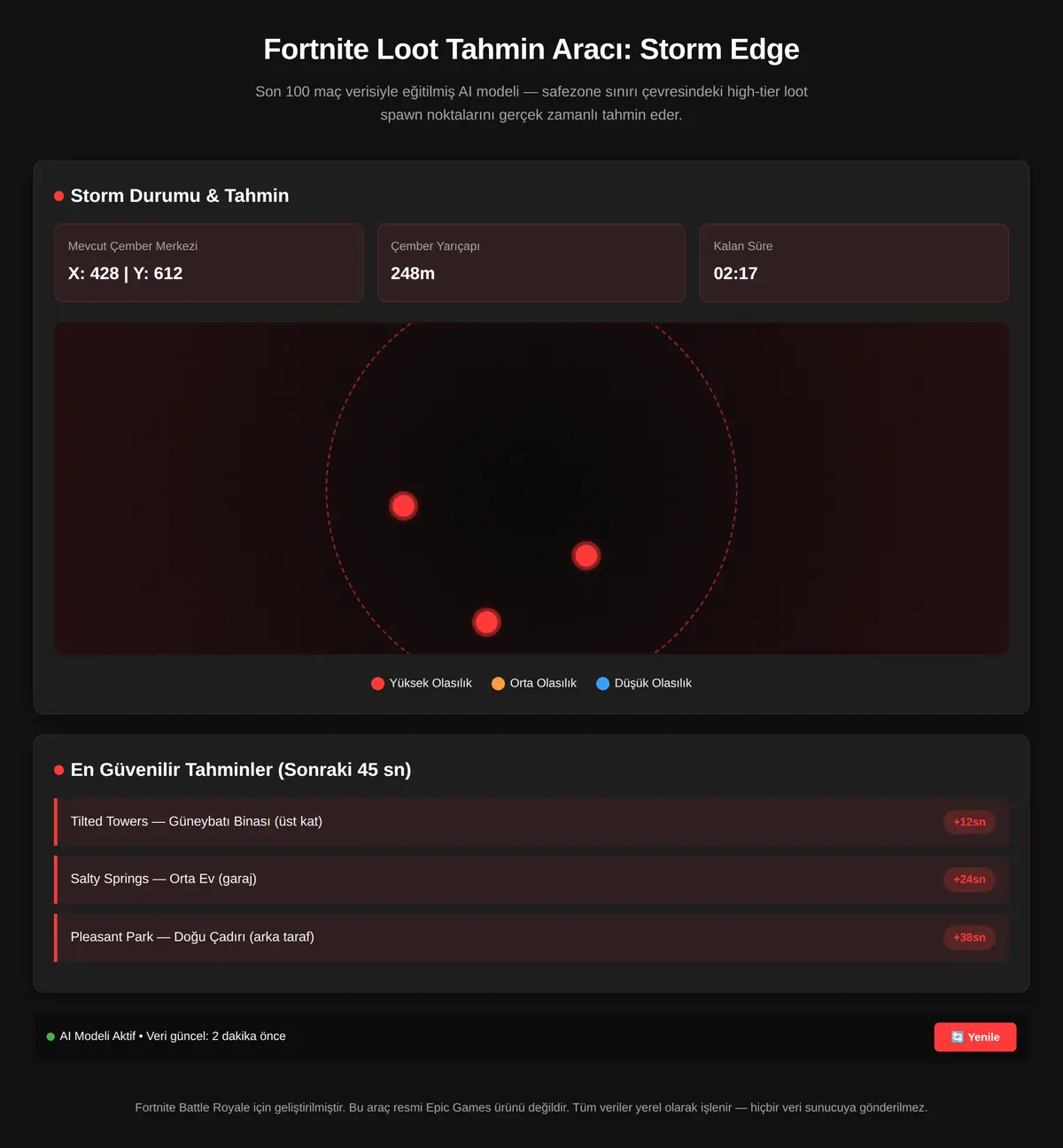
Task: Open the Tilted Towers prediction row
Action: click(531, 822)
